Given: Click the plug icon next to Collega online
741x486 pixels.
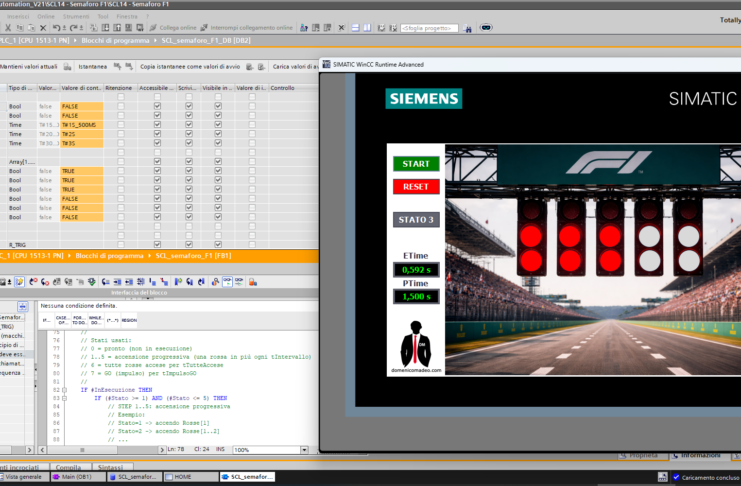Looking at the screenshot, I should pyautogui.click(x=153, y=28).
